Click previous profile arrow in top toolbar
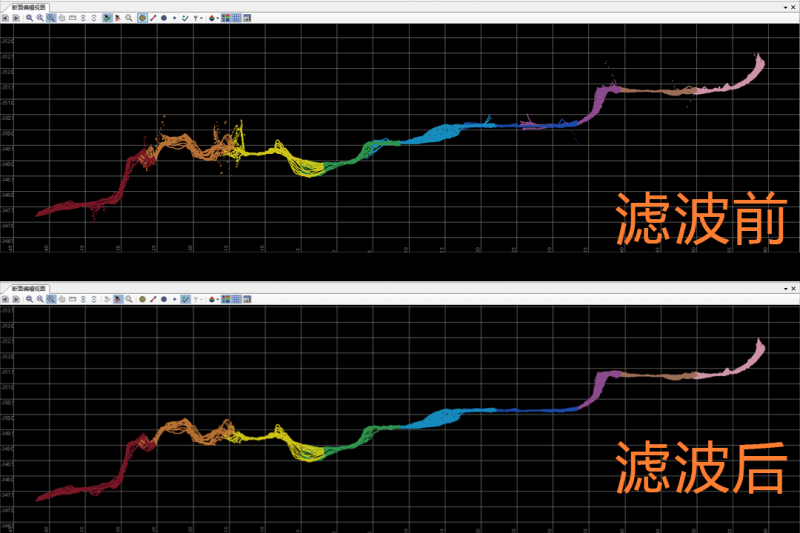Screen dimensions: 800x533 coord(5,18)
